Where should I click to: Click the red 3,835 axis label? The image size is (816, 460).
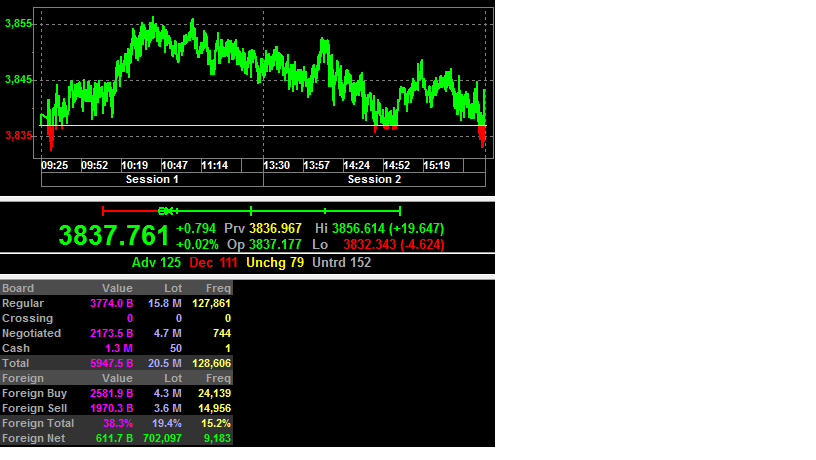[x=18, y=136]
